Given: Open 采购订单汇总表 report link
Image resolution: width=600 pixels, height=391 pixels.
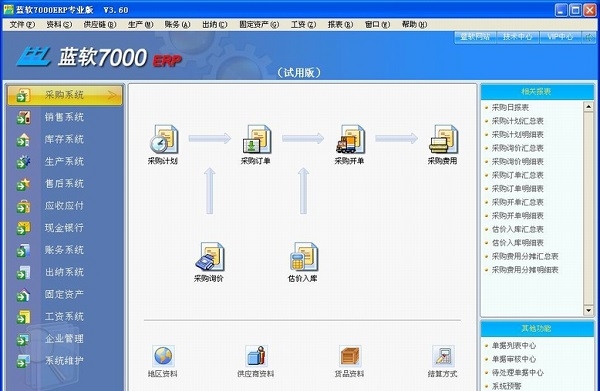Looking at the screenshot, I should (517, 175).
